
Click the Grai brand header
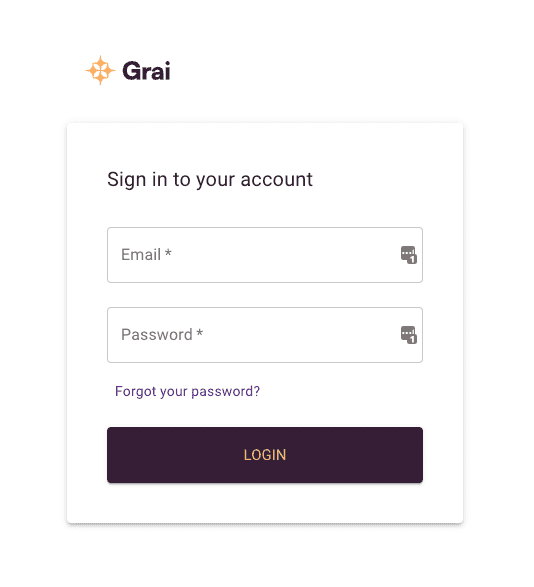pos(128,70)
